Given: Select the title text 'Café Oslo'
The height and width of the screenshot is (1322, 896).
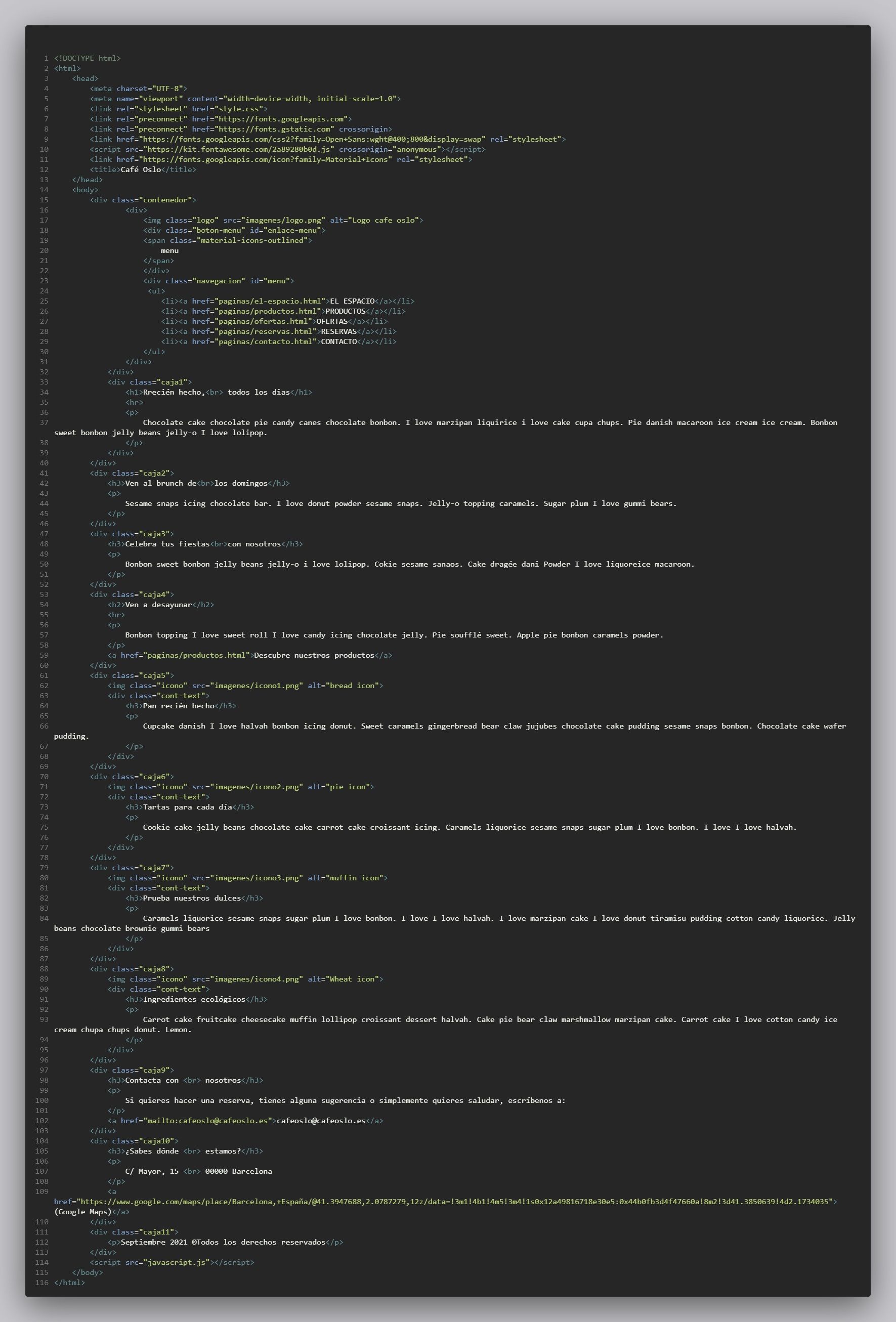Looking at the screenshot, I should click(141, 169).
